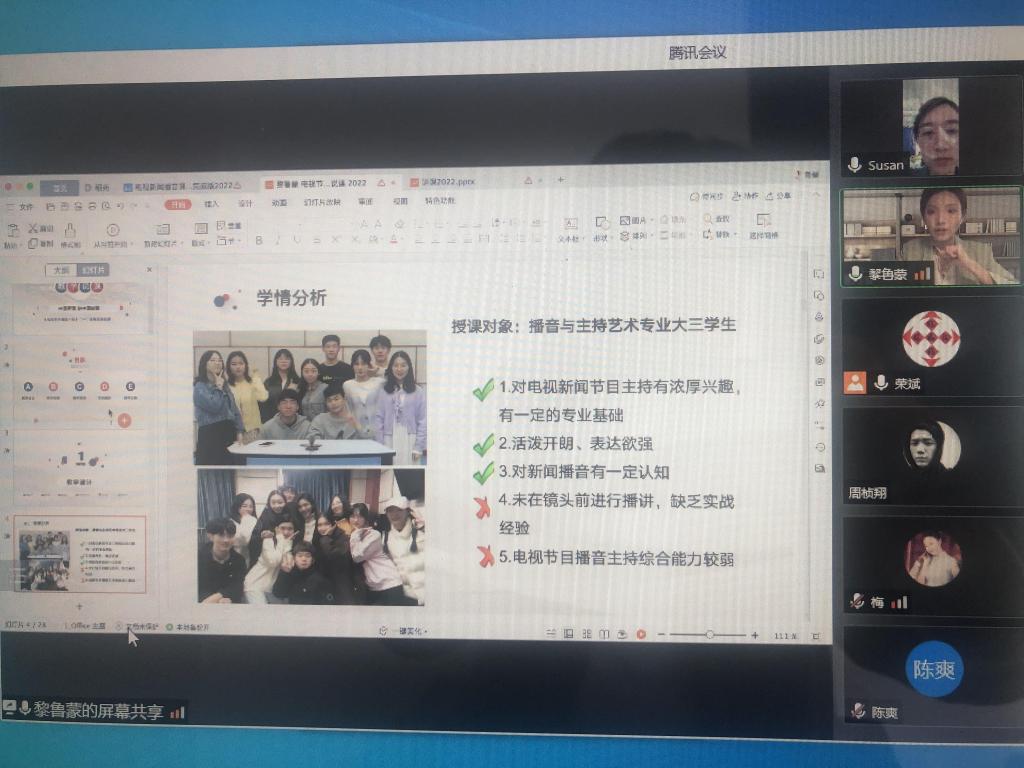Toggle the microphone icon beside 荣斌
1024x768 pixels.
click(881, 382)
